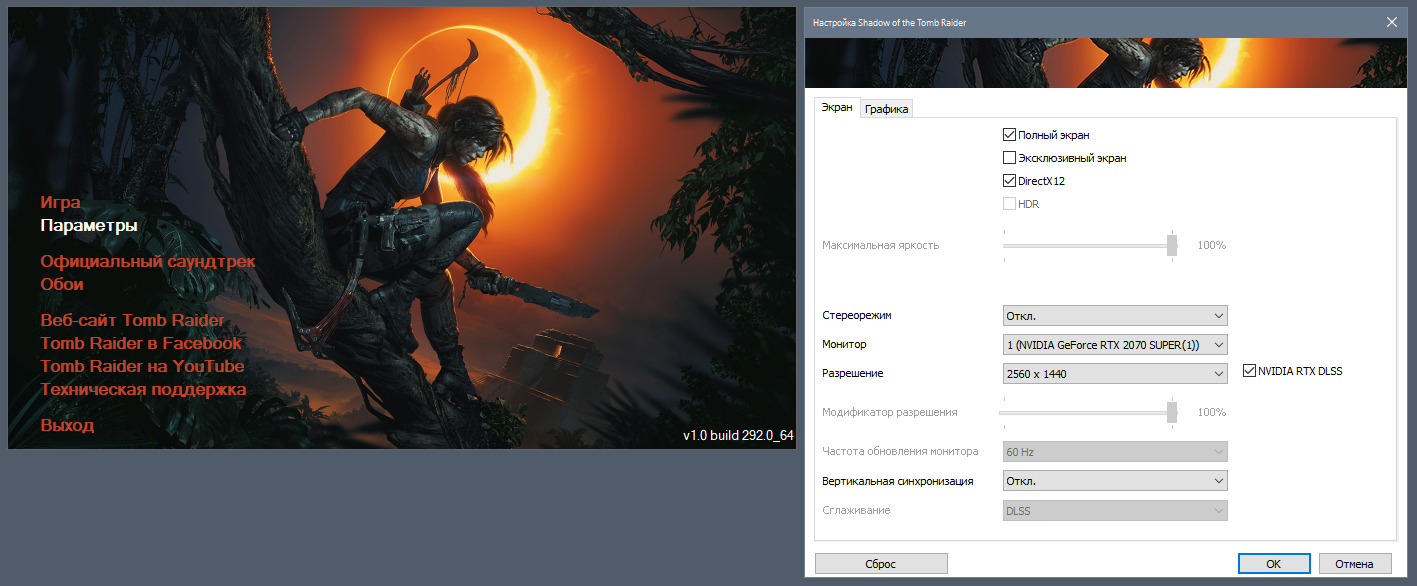Open the Сглаживание dropdown showing DLSS
The height and width of the screenshot is (586, 1417).
tap(1115, 511)
